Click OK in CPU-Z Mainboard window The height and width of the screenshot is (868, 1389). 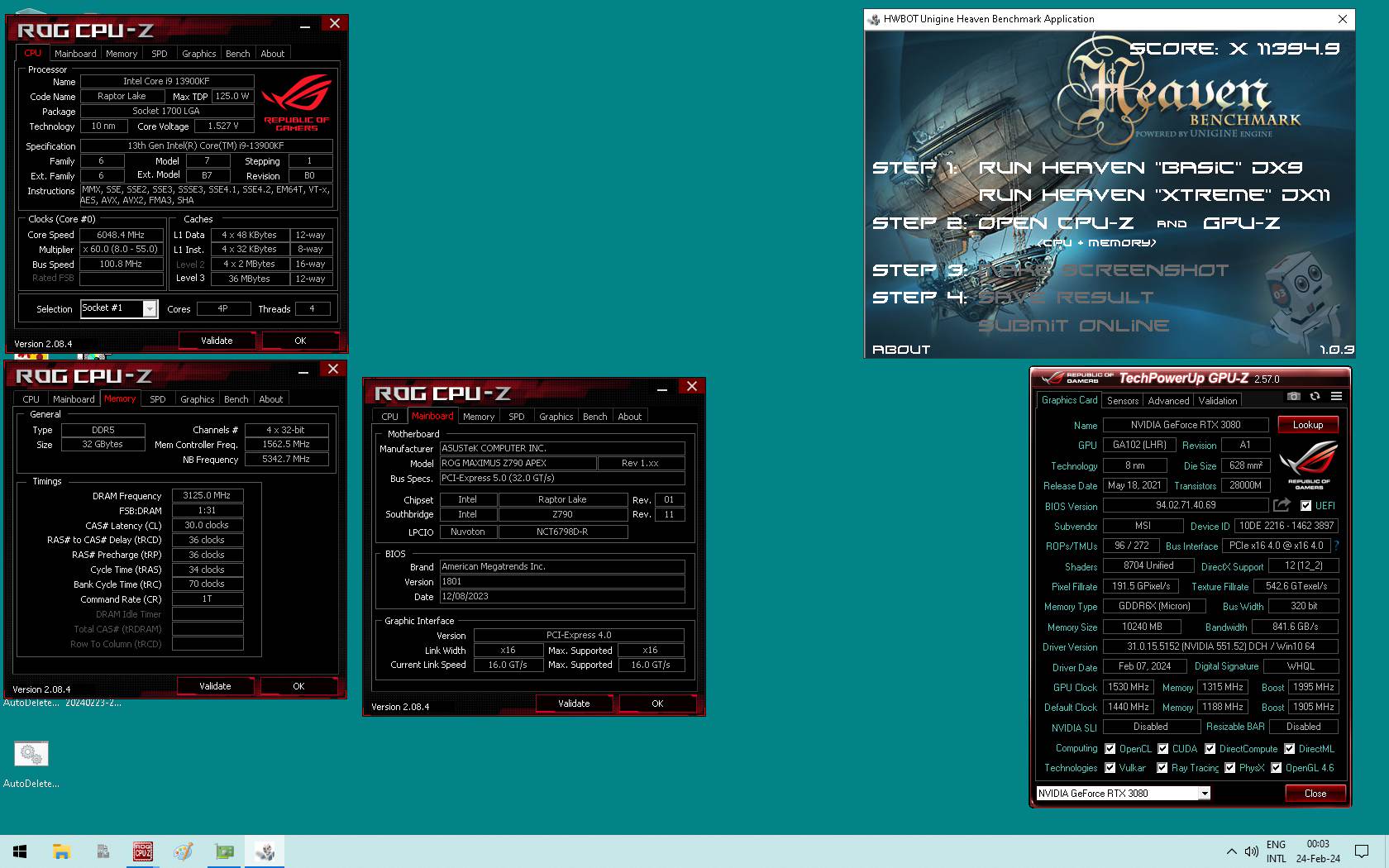click(657, 703)
